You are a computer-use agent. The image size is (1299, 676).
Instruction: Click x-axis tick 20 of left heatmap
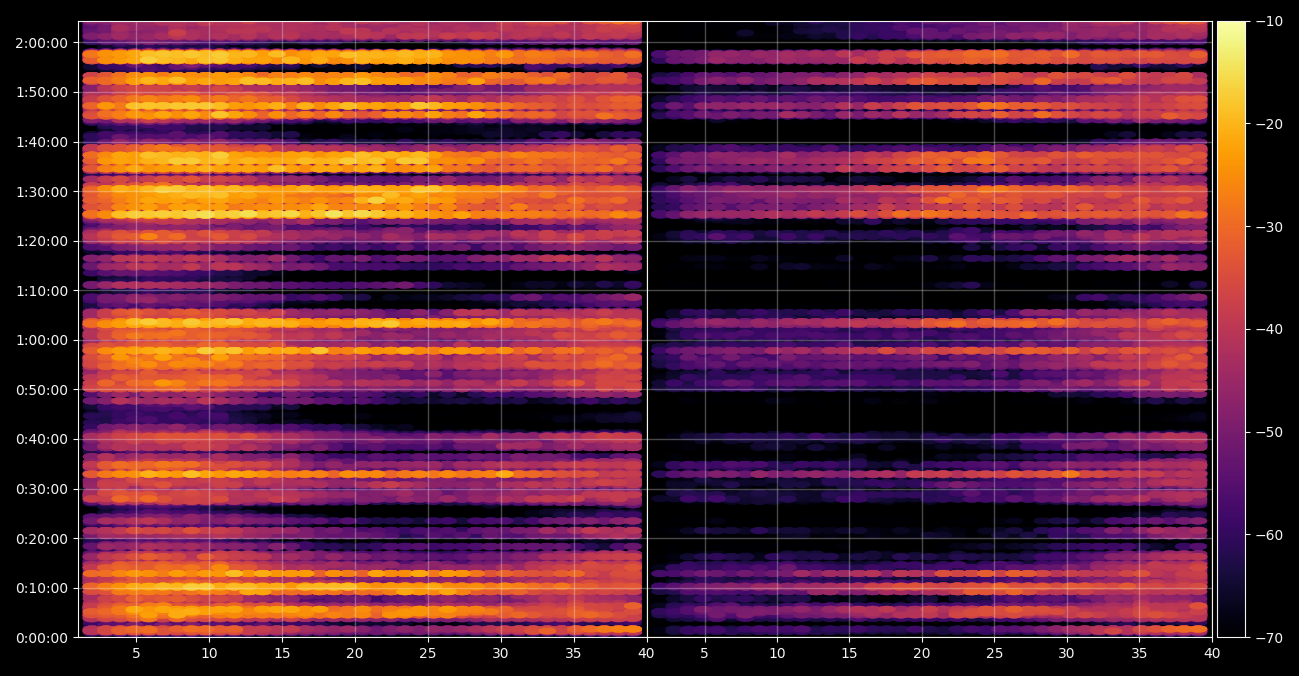pos(355,654)
